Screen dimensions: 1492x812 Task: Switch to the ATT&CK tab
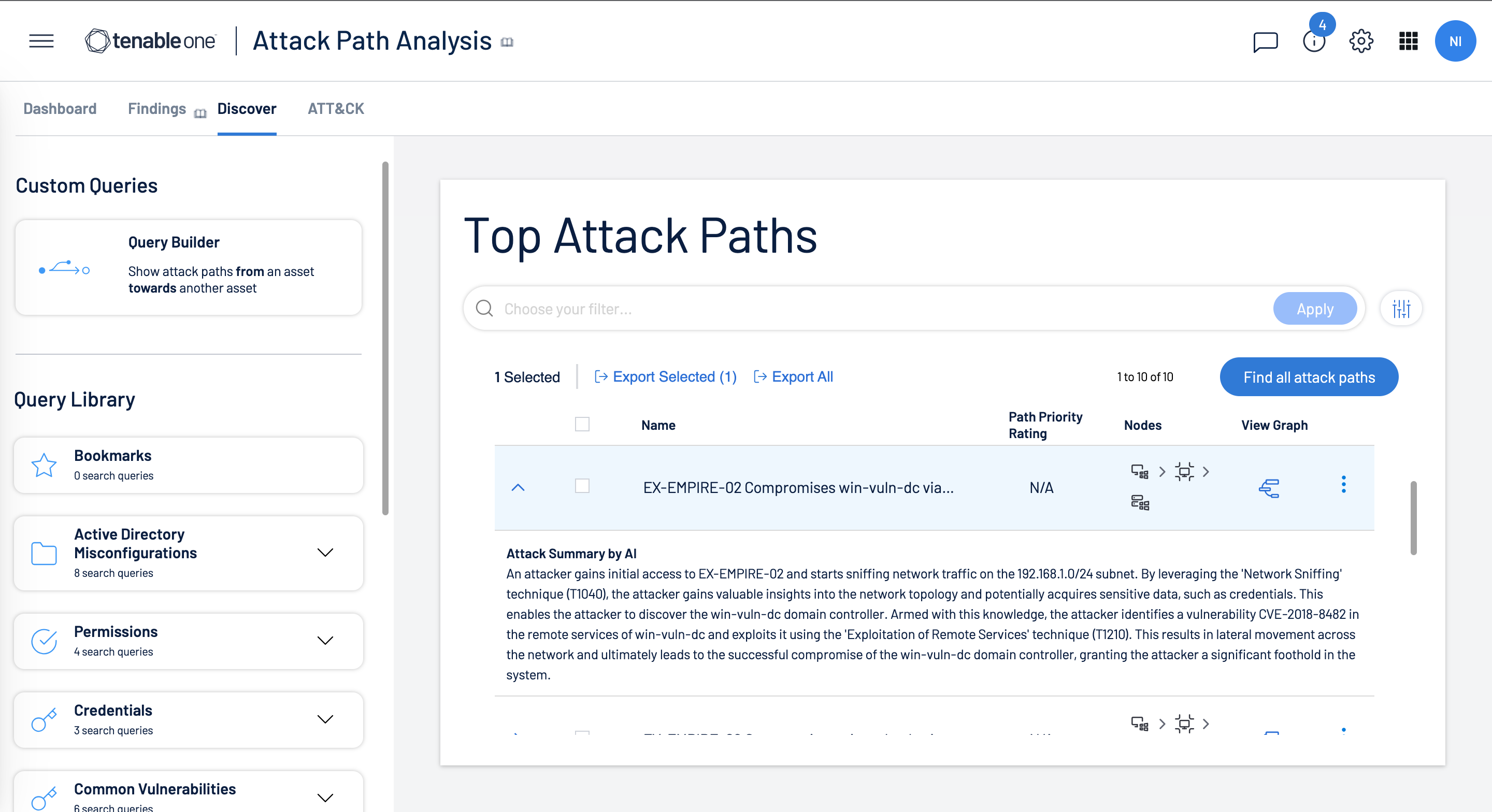pyautogui.click(x=336, y=109)
